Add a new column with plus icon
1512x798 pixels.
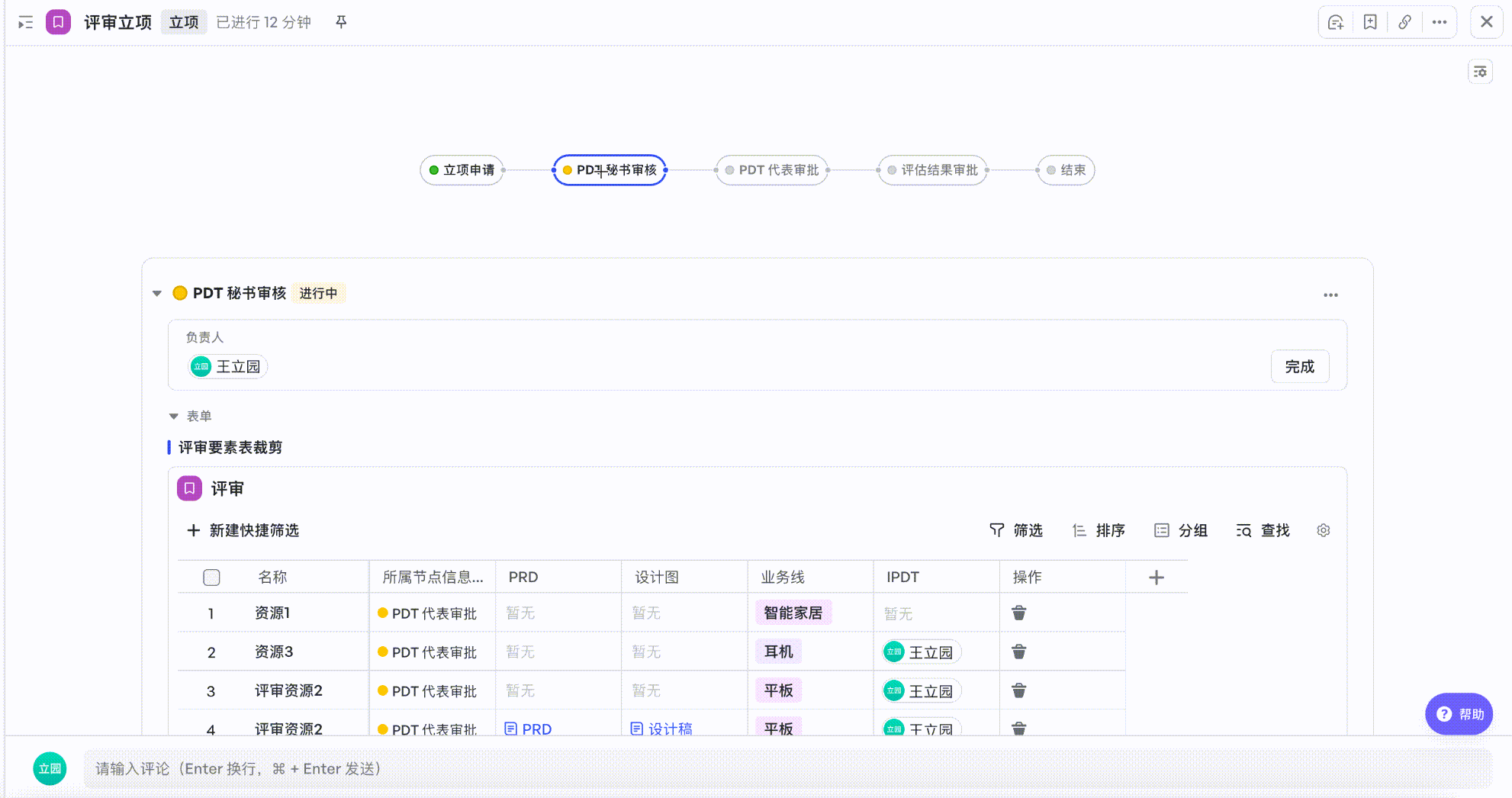[x=1157, y=578]
